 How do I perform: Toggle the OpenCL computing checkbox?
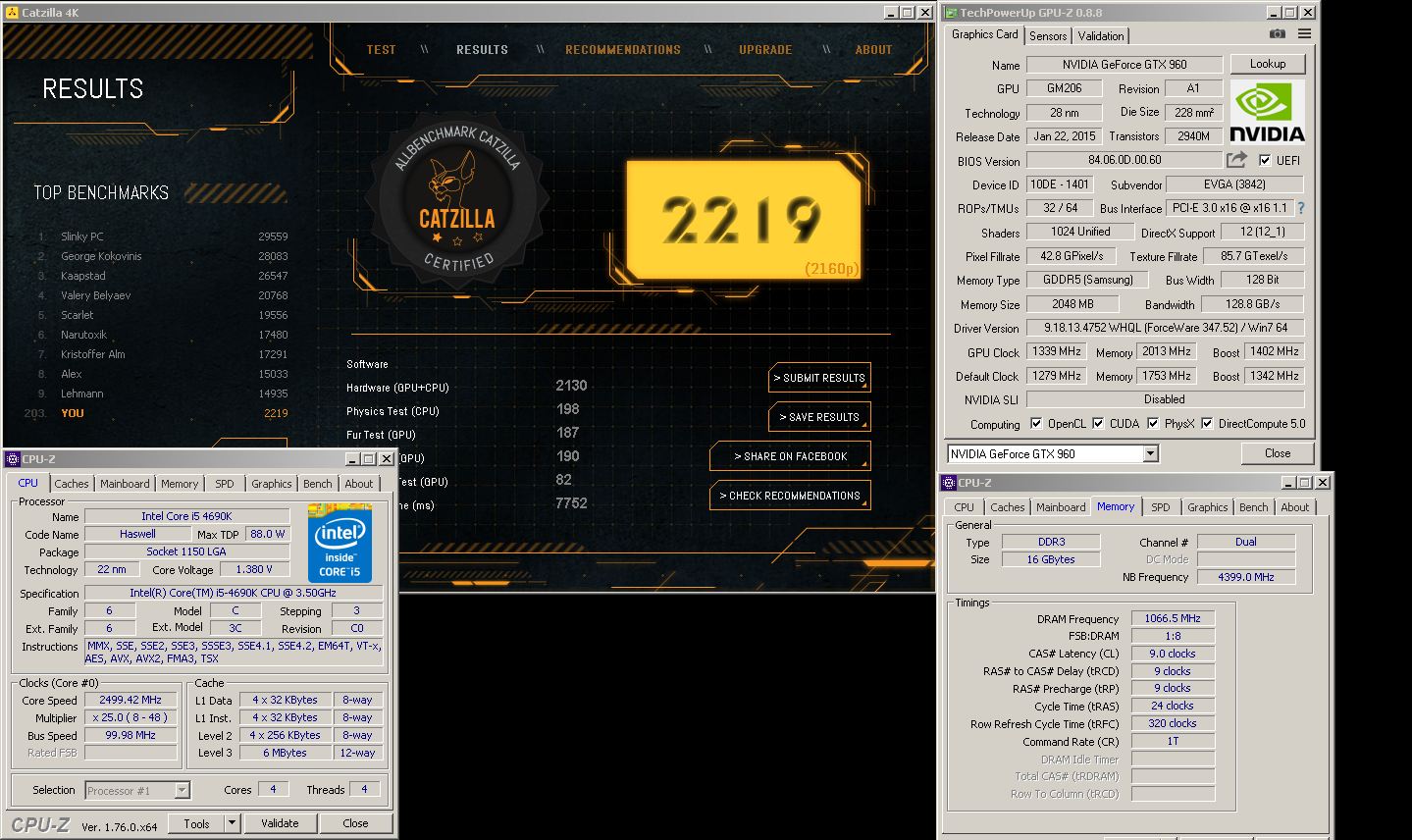[1036, 424]
